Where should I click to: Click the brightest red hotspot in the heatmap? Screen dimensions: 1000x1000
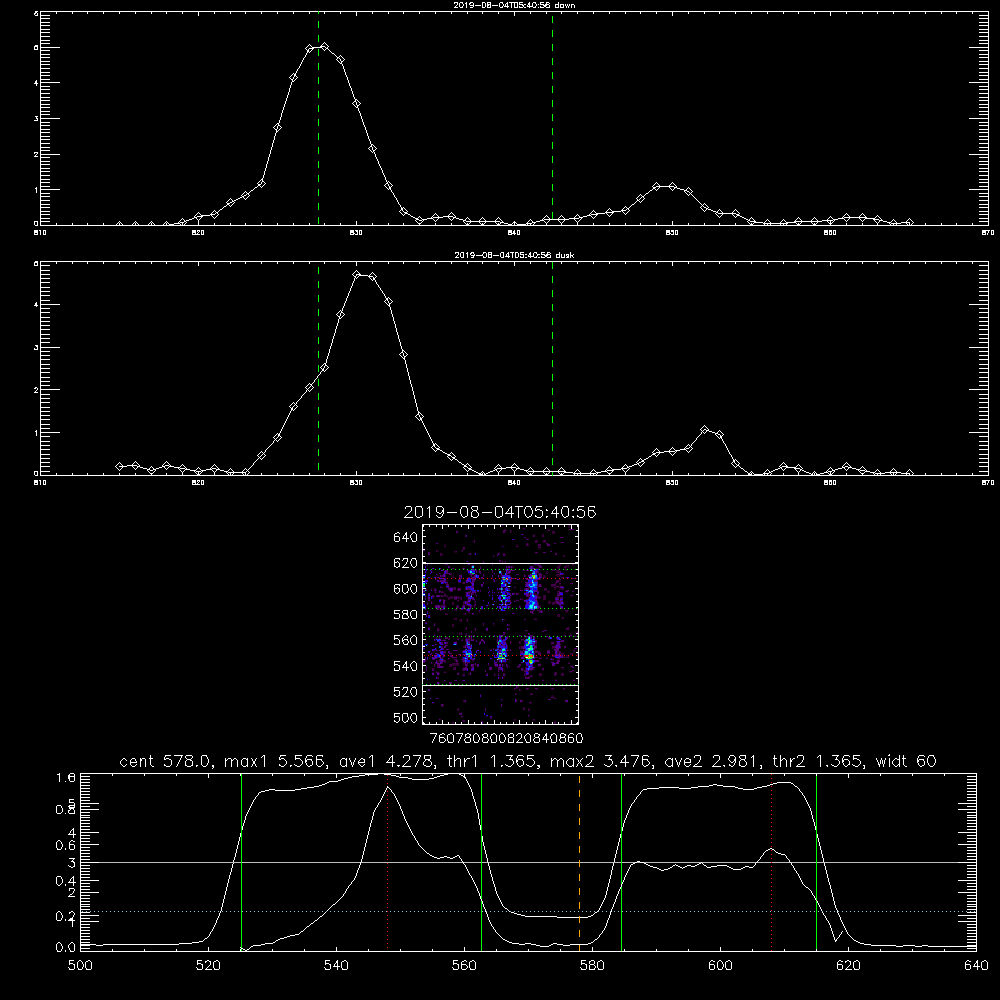(x=529, y=654)
